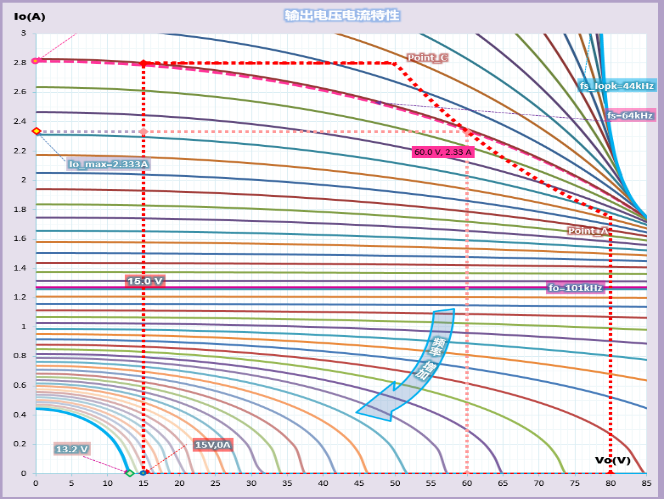Click the Io_max=2.333A label
The image size is (664, 499).
108,164
